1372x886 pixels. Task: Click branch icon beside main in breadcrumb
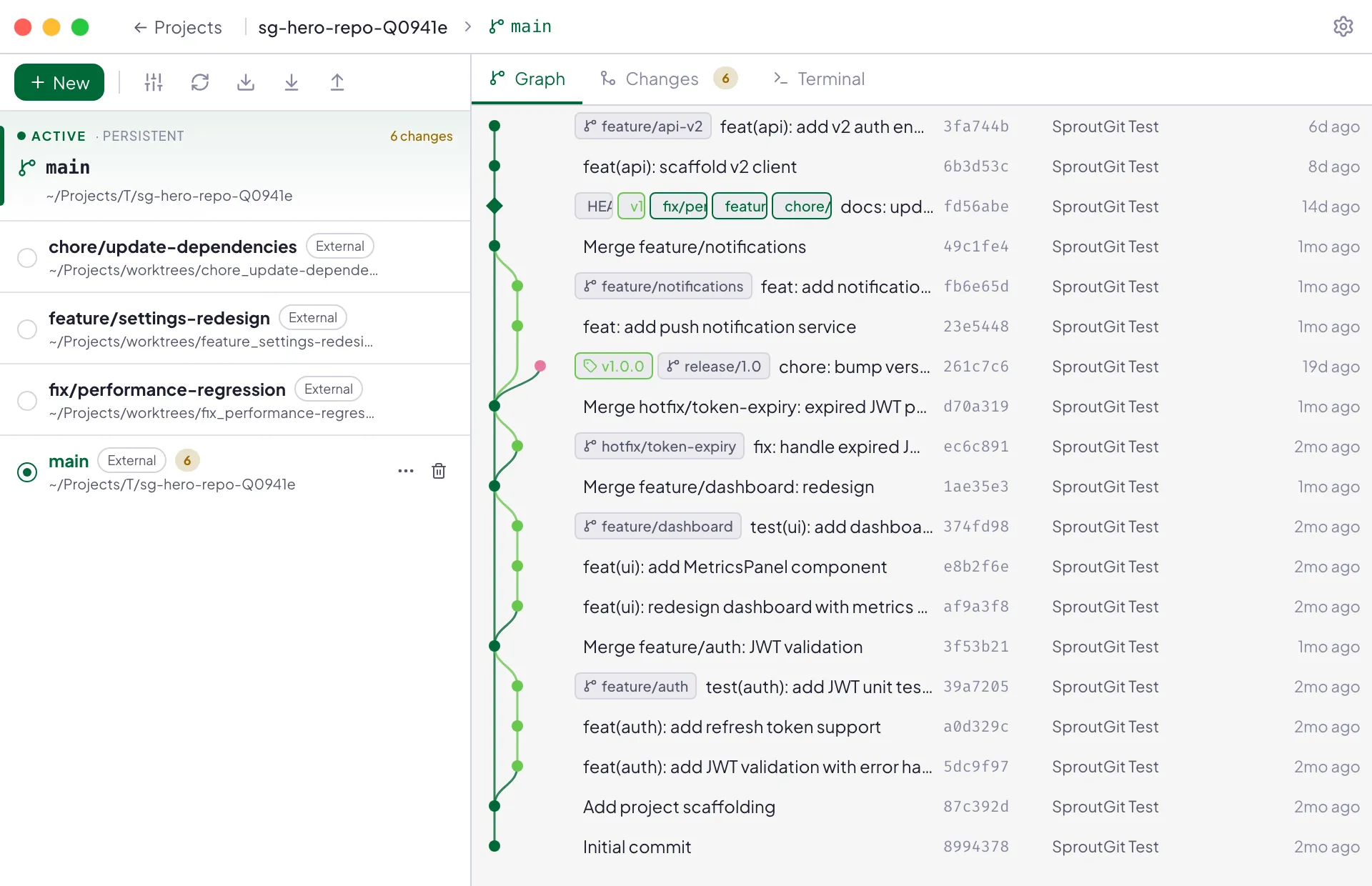click(x=497, y=26)
